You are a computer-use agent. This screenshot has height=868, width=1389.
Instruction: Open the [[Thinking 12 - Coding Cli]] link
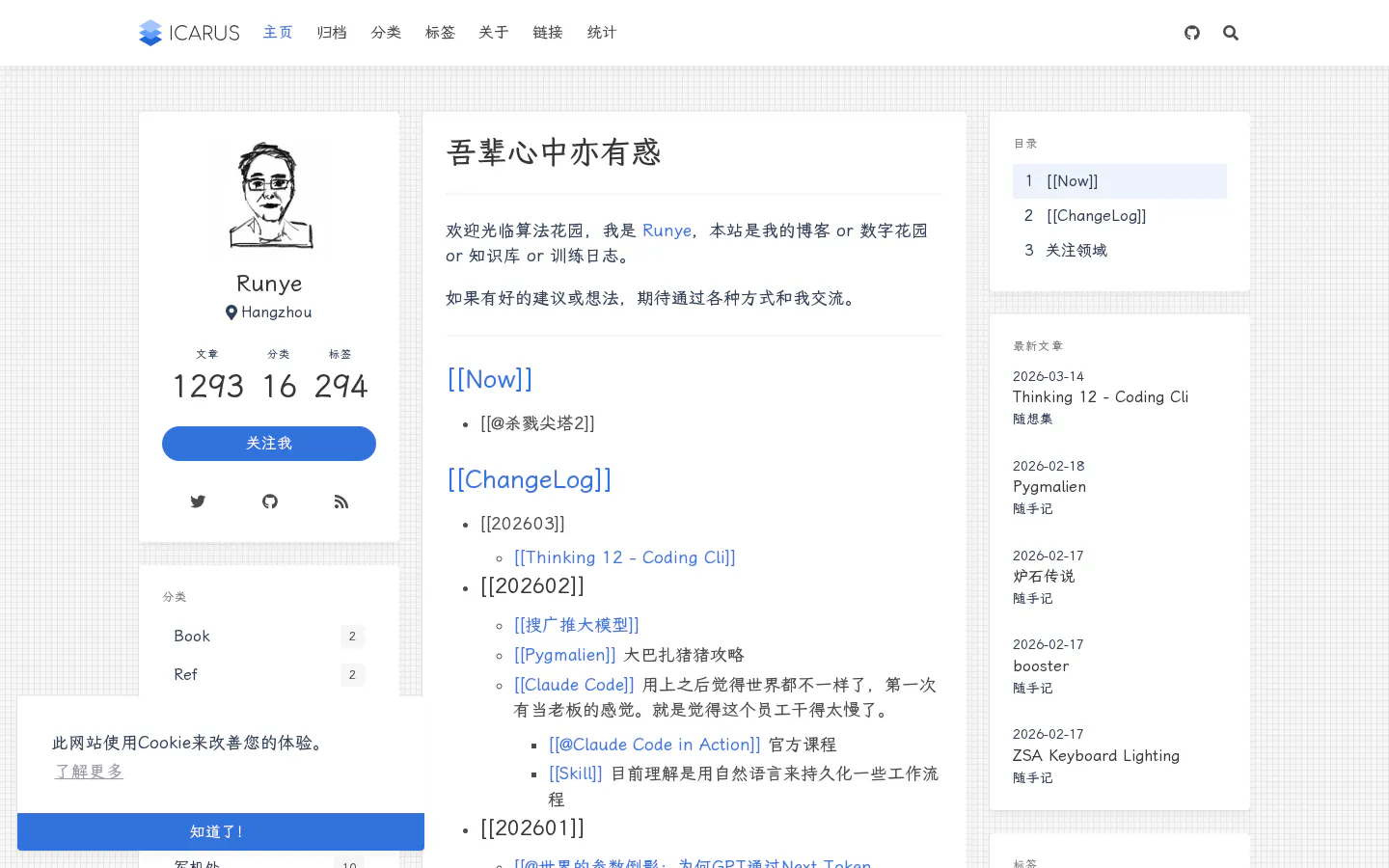pos(625,557)
